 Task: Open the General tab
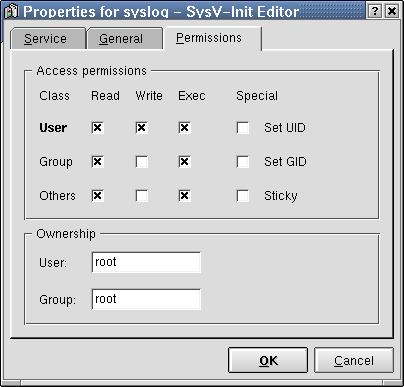tap(124, 39)
